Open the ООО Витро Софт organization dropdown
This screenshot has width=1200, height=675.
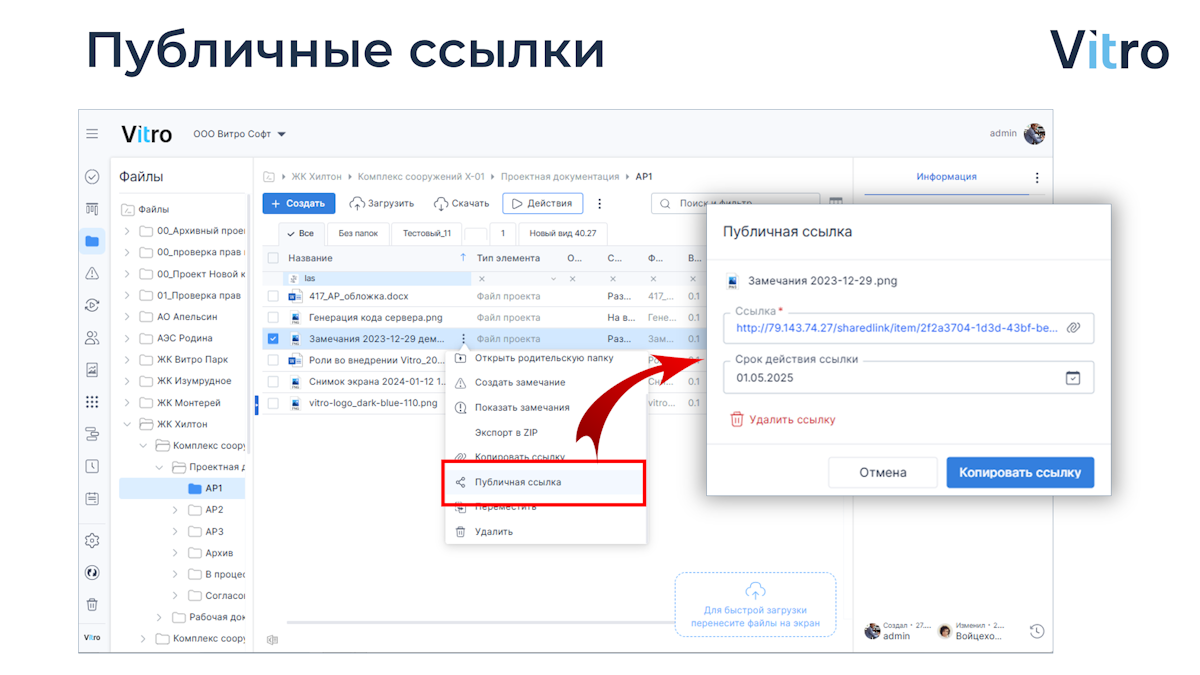[240, 134]
